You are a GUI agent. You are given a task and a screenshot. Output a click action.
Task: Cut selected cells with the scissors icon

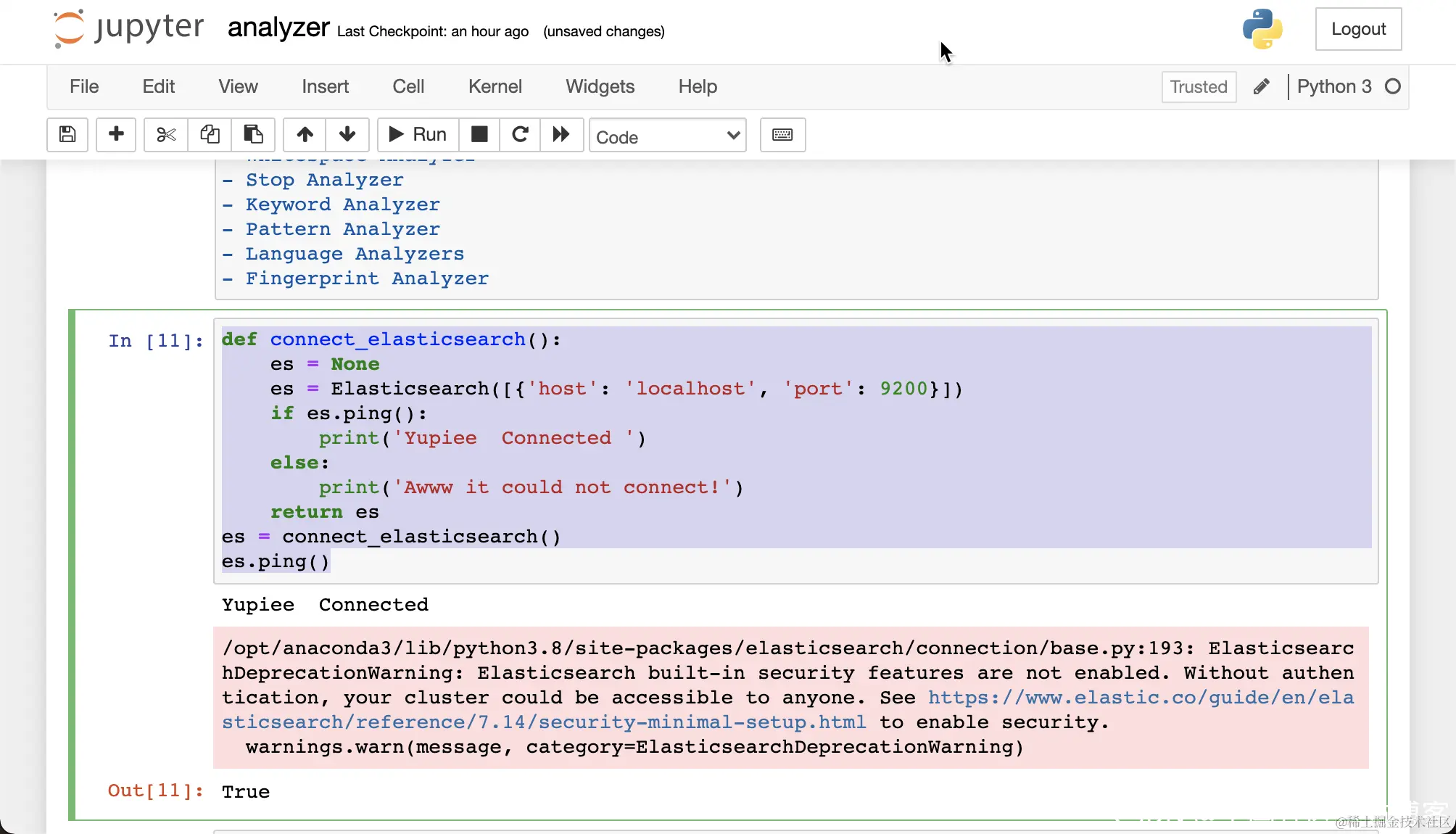pos(166,134)
